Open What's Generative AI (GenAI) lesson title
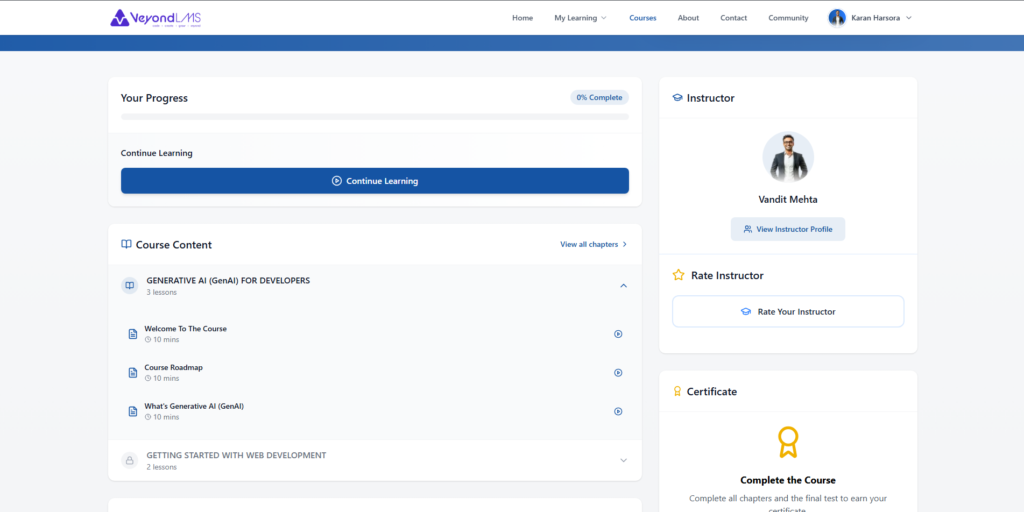This screenshot has height=512, width=1024. pyautogui.click(x=194, y=406)
